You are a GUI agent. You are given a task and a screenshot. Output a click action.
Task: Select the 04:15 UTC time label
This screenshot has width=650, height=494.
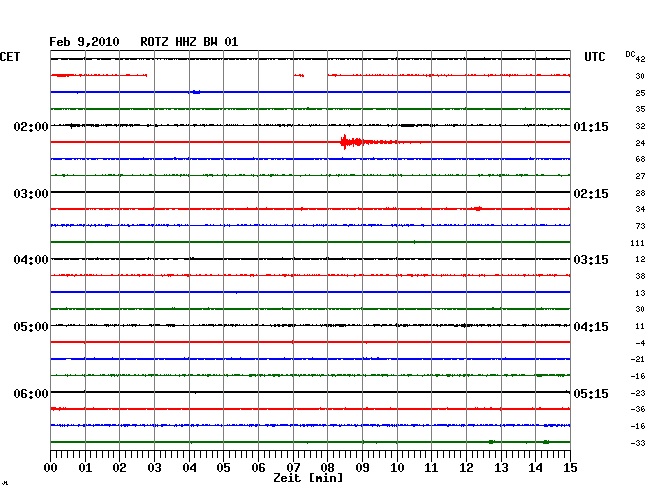pos(591,327)
